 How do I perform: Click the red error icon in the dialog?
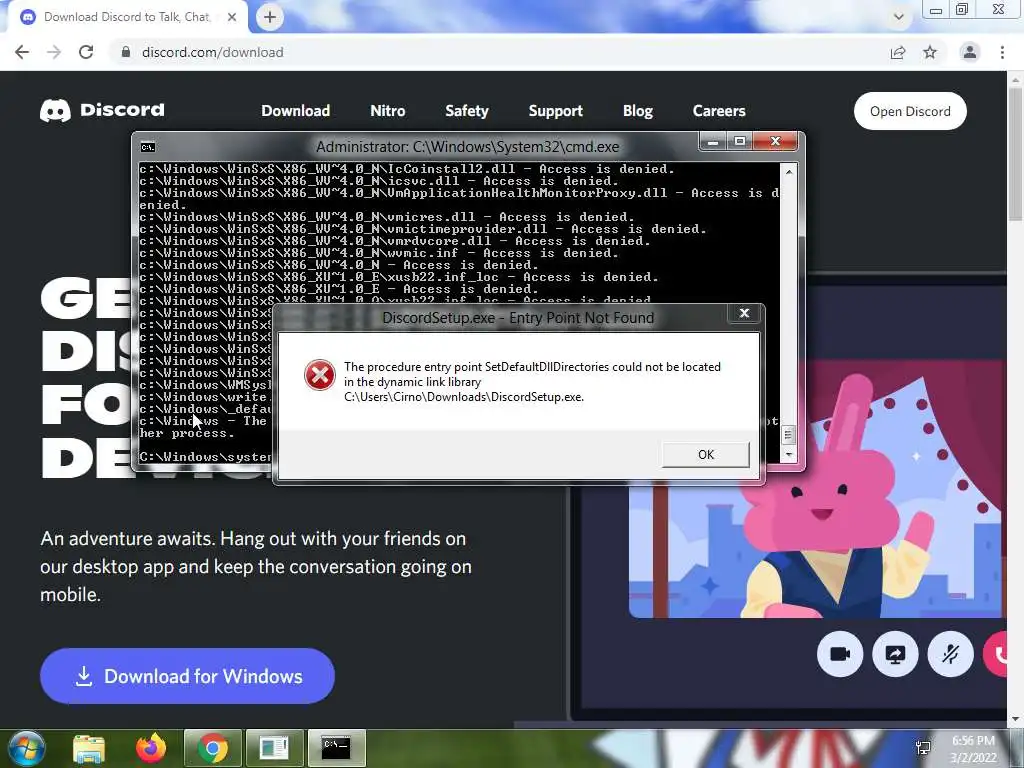tap(319, 375)
